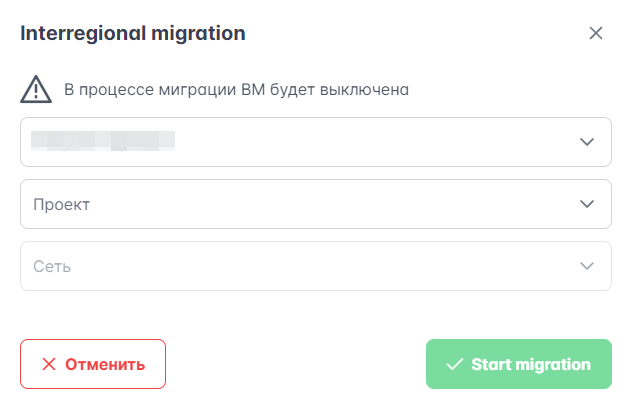
Task: Open the top dropdown with blurred value
Action: pos(315,142)
